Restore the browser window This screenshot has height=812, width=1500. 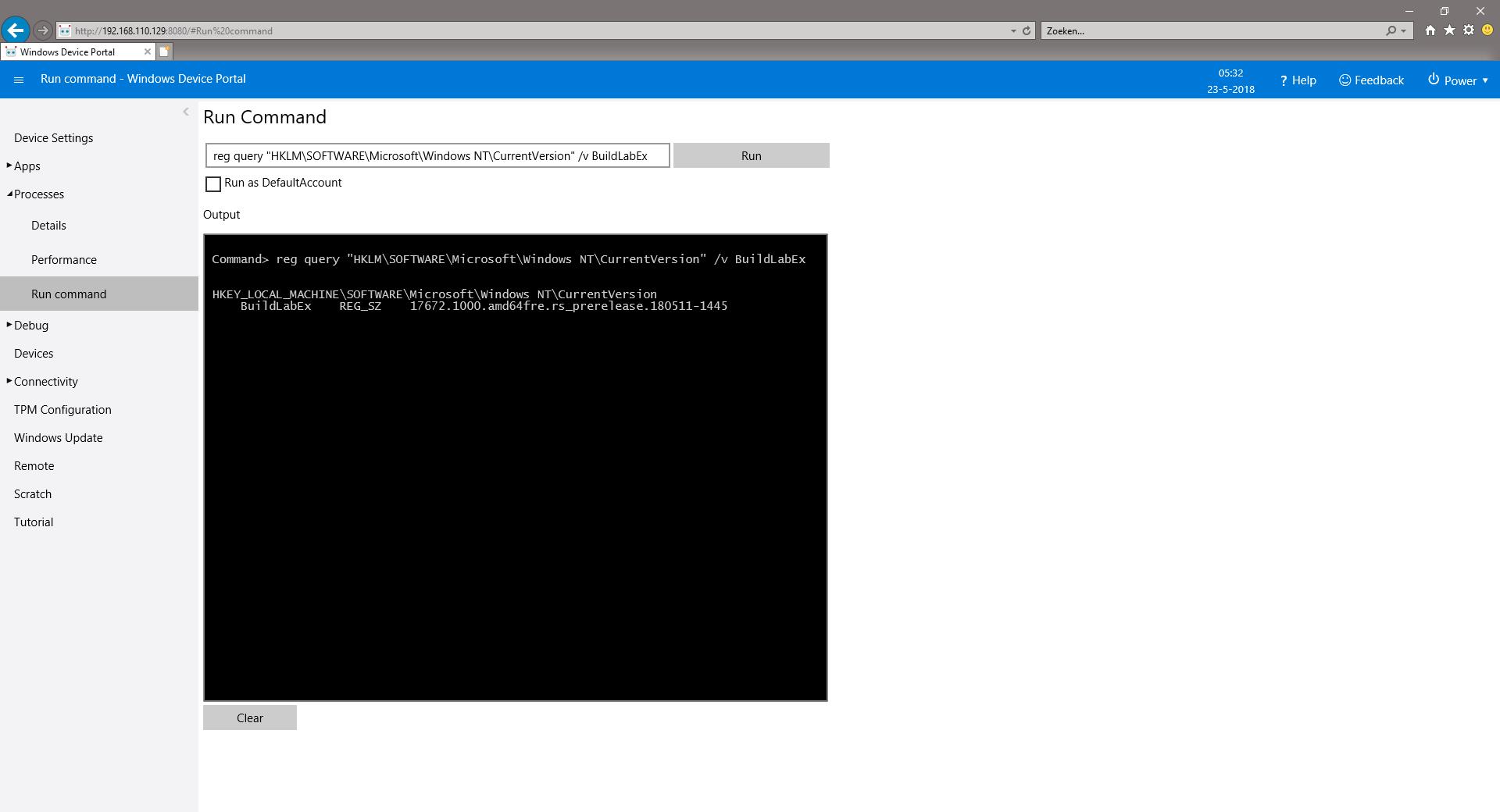tap(1445, 11)
